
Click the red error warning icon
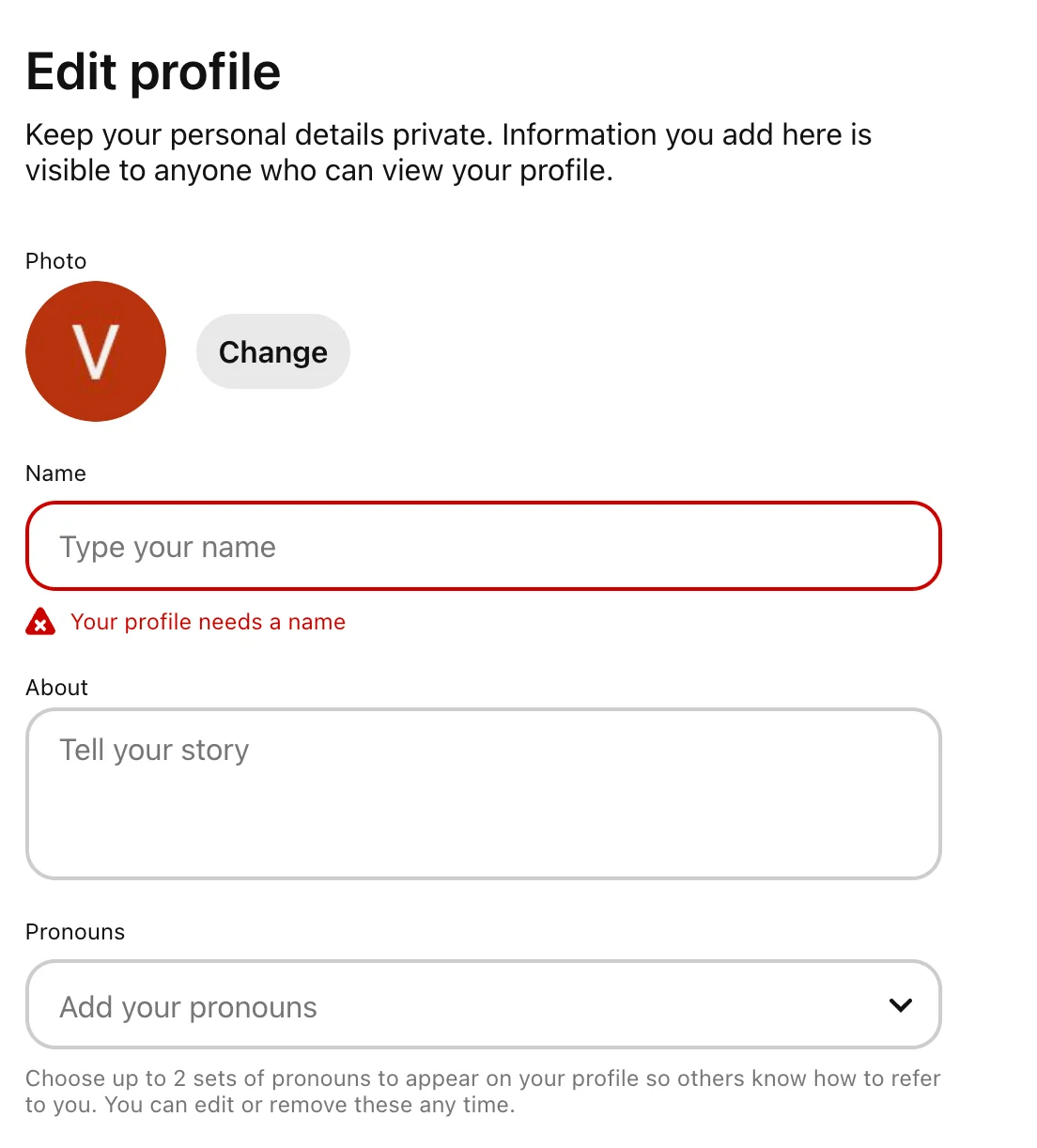(x=39, y=622)
